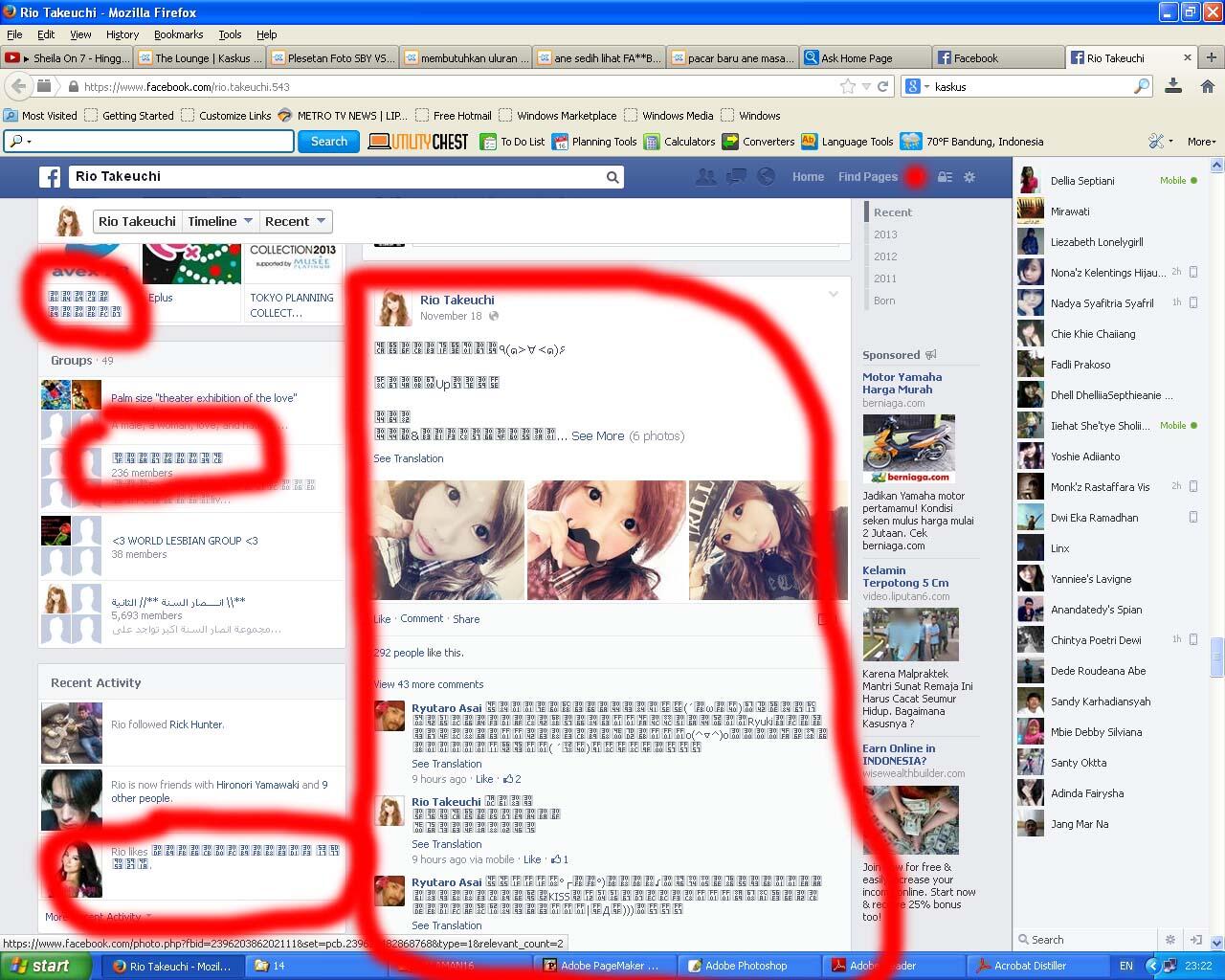The height and width of the screenshot is (980, 1225).
Task: Click sponsored megaphone icon
Action: coord(931,355)
